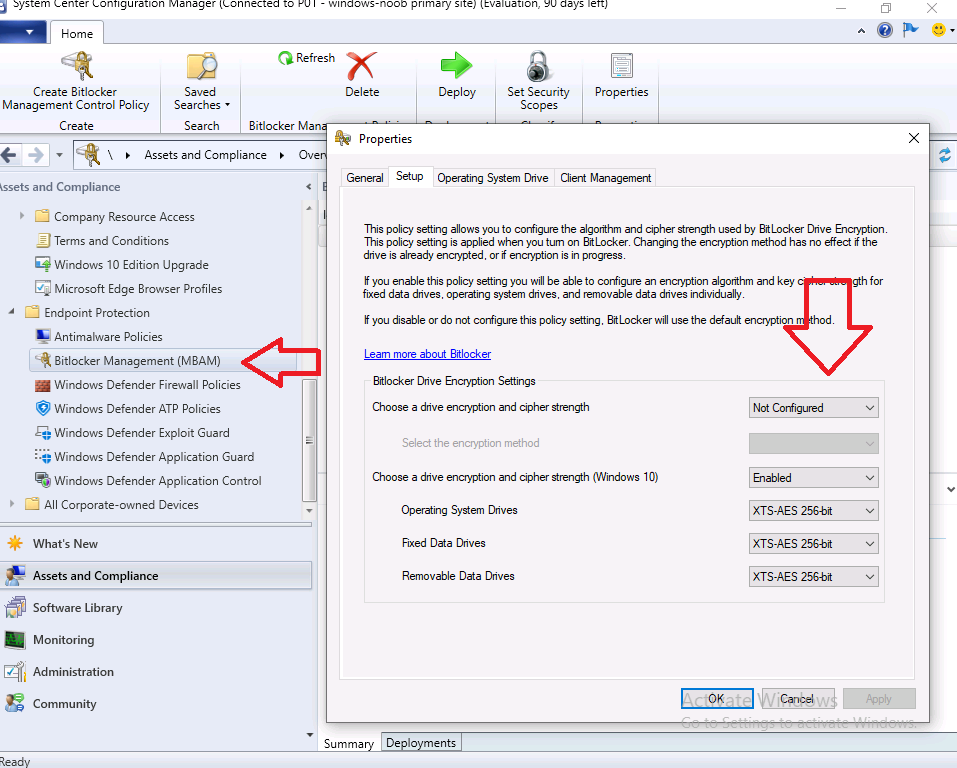The image size is (957, 768).
Task: Click Assets and Compliance breadcrumb
Action: (x=205, y=155)
